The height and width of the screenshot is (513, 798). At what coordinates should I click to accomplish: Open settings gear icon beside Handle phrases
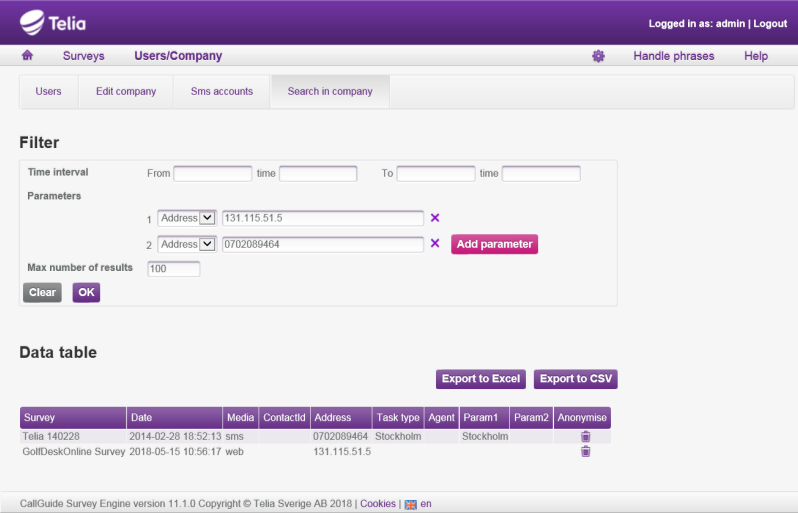(598, 56)
